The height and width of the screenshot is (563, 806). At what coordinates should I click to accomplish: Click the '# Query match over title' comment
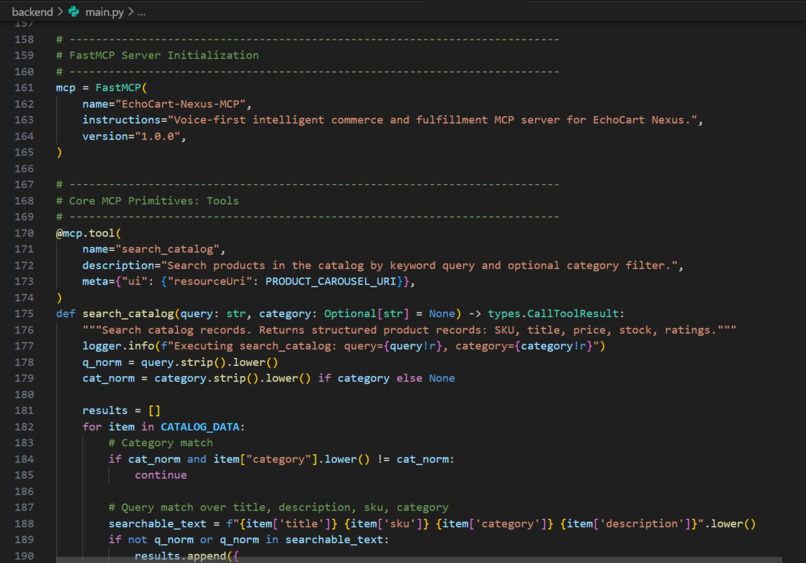(x=278, y=507)
